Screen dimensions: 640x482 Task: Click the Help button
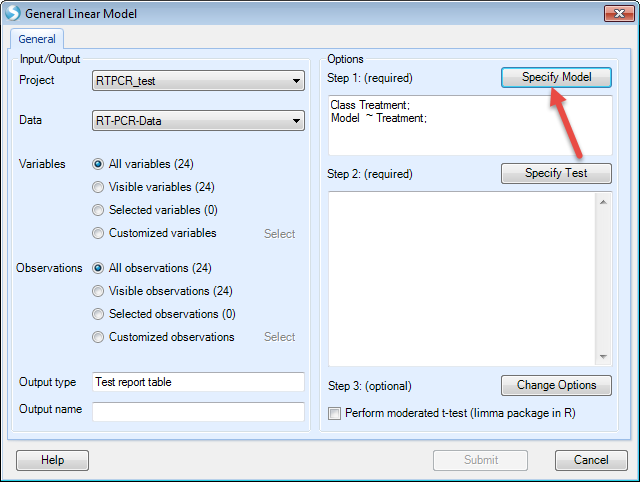click(52, 460)
